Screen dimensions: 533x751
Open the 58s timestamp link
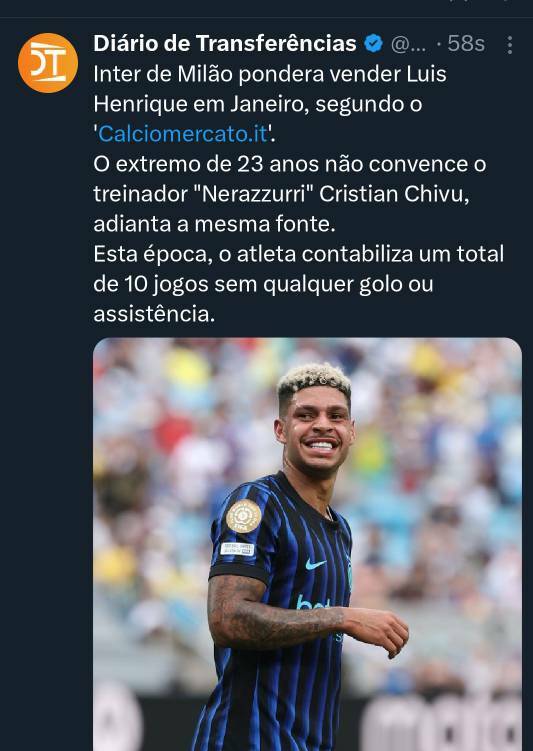click(466, 44)
